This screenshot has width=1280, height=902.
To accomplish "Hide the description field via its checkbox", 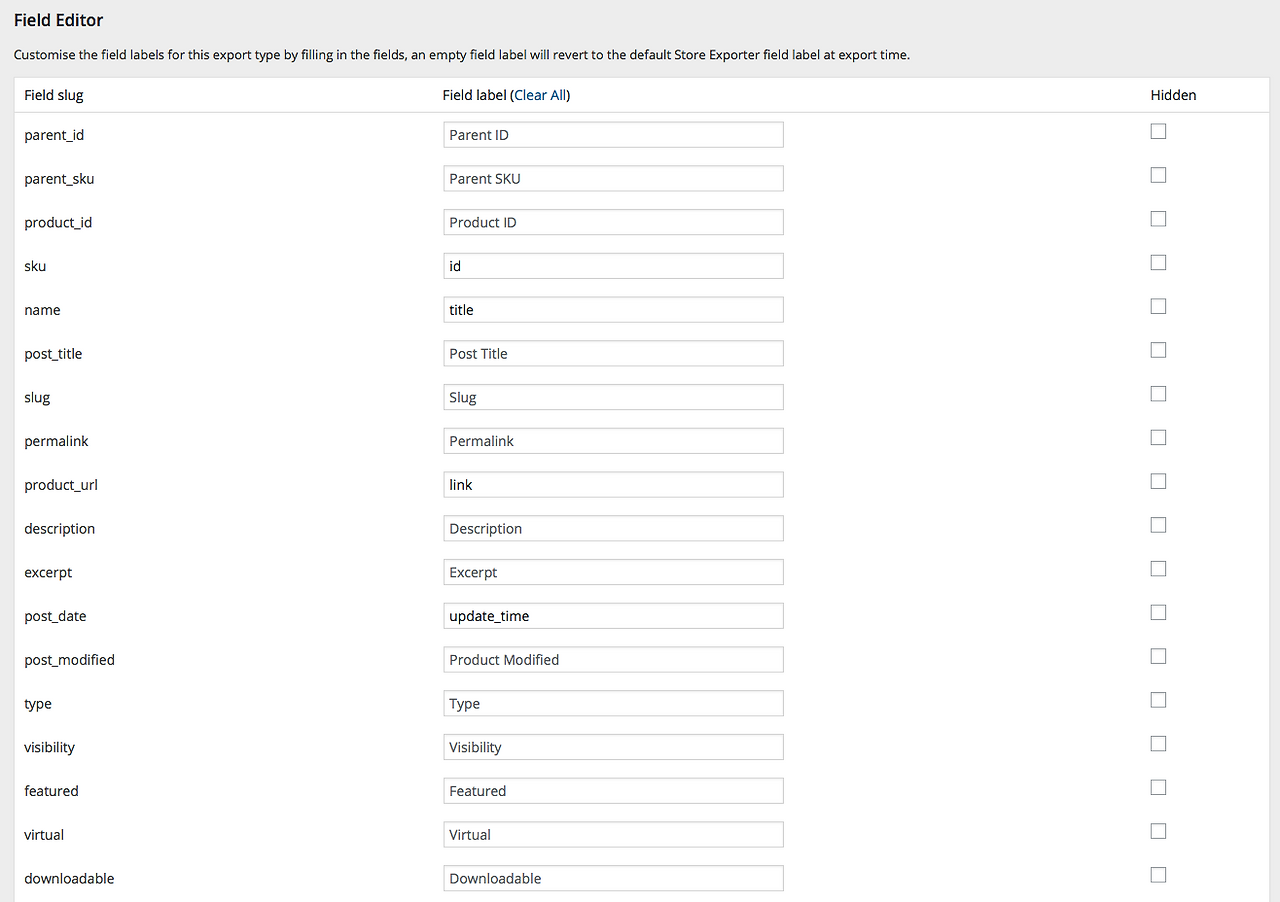I will [1158, 525].
